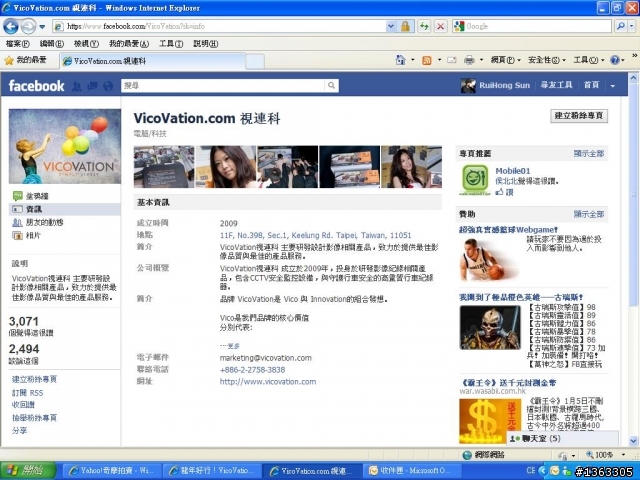Viewport: 640px width, 480px height.
Task: Click the red Stop loading icon
Action: click(x=440, y=27)
